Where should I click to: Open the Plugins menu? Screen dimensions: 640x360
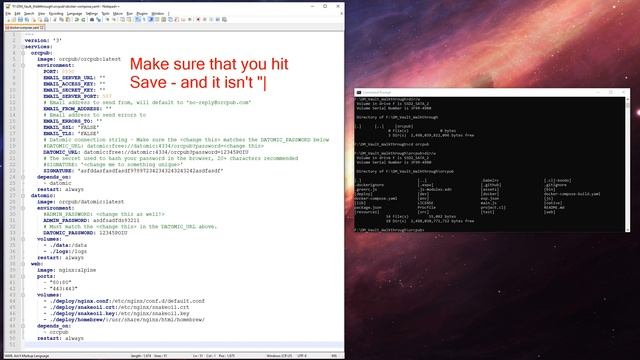pyautogui.click(x=142, y=13)
